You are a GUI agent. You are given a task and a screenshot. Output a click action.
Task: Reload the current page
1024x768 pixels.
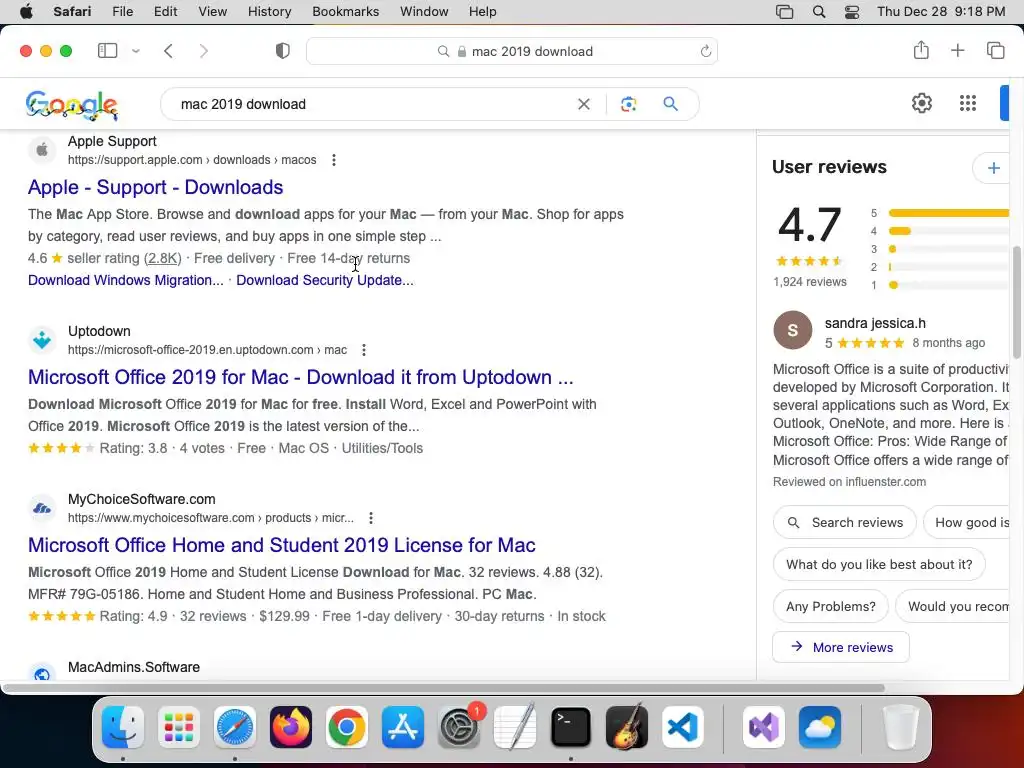coord(705,51)
